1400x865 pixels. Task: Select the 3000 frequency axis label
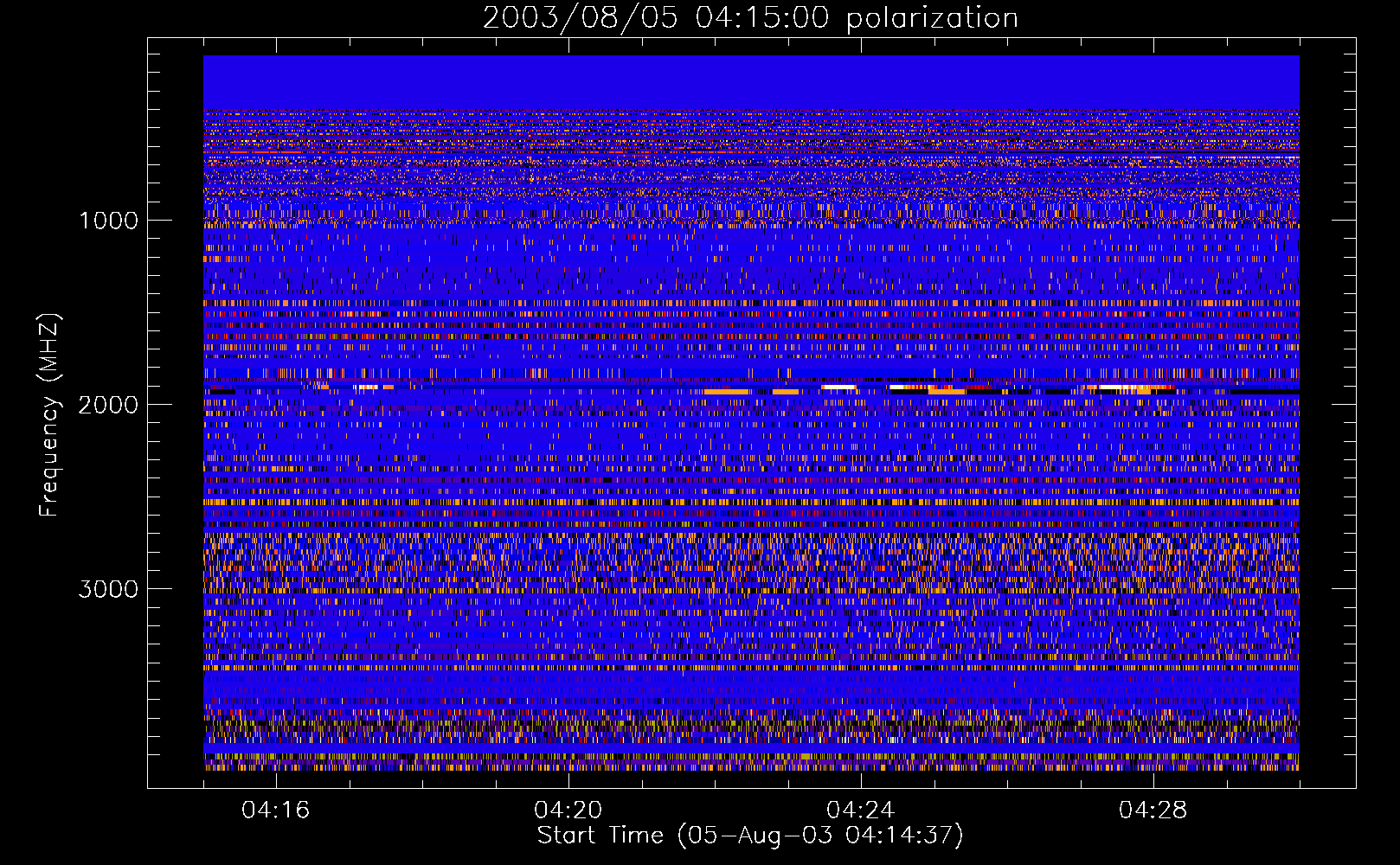tap(108, 589)
